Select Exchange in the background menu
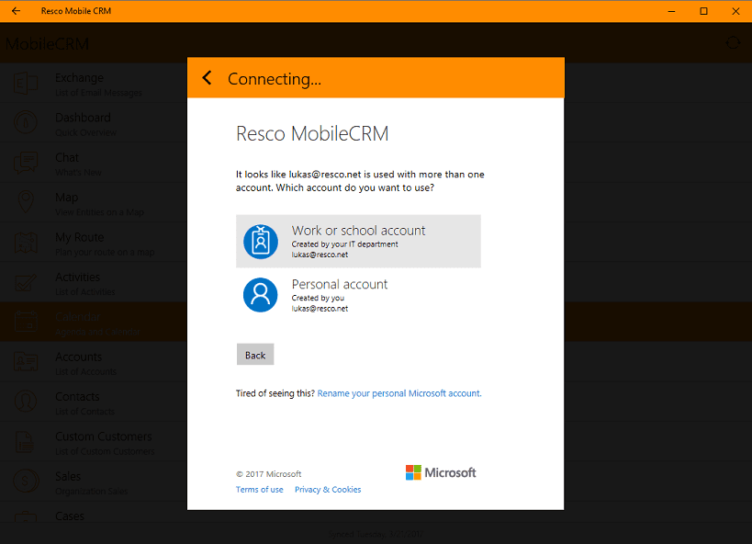752x544 pixels. pos(94,83)
